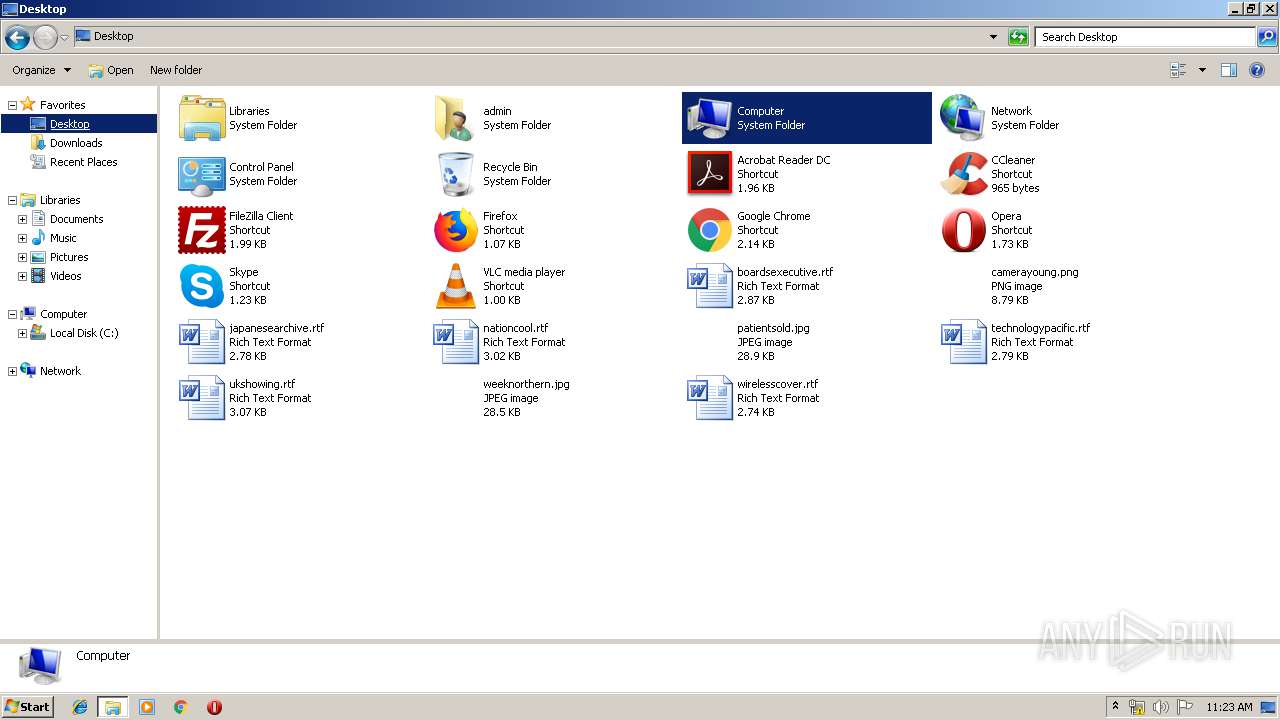The height and width of the screenshot is (720, 1280).
Task: Click the Back navigation arrow
Action: (x=17, y=38)
